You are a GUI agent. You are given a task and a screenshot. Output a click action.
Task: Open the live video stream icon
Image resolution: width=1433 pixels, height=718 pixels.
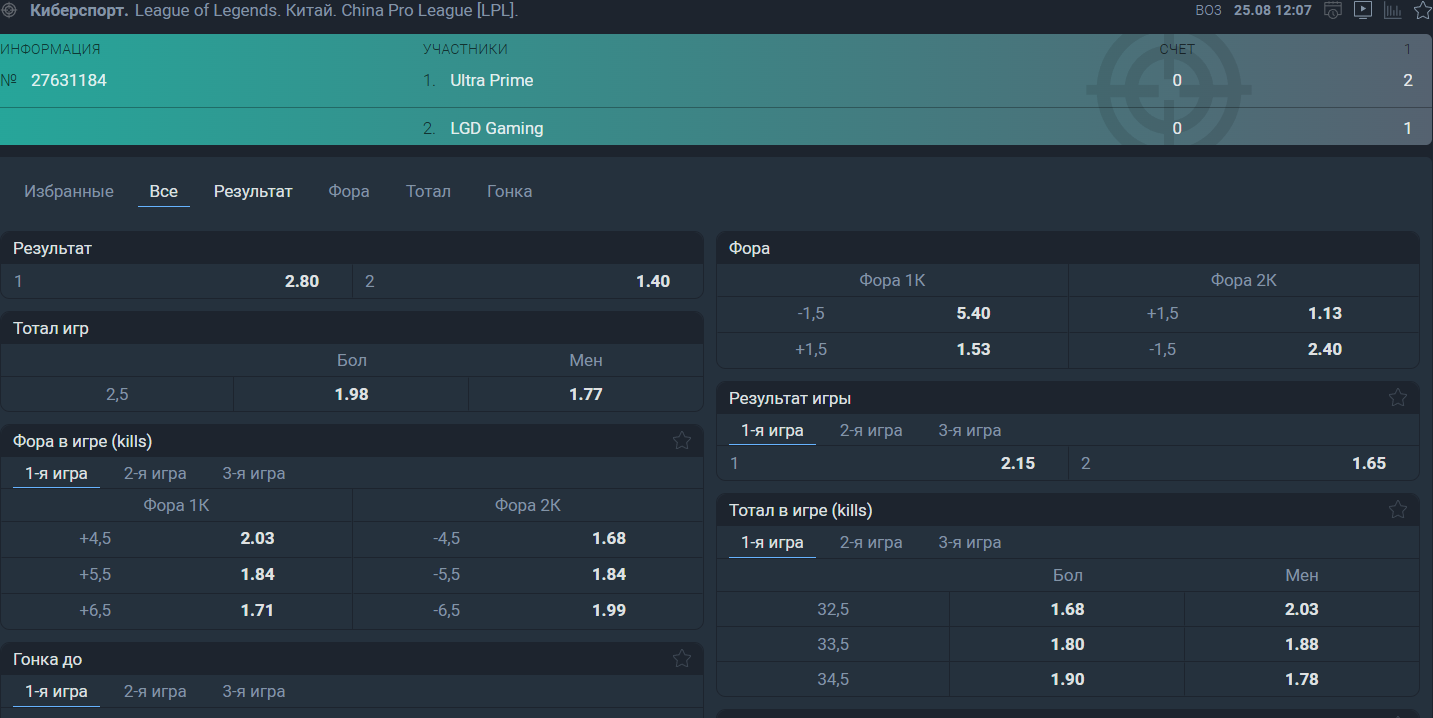pyautogui.click(x=1363, y=10)
